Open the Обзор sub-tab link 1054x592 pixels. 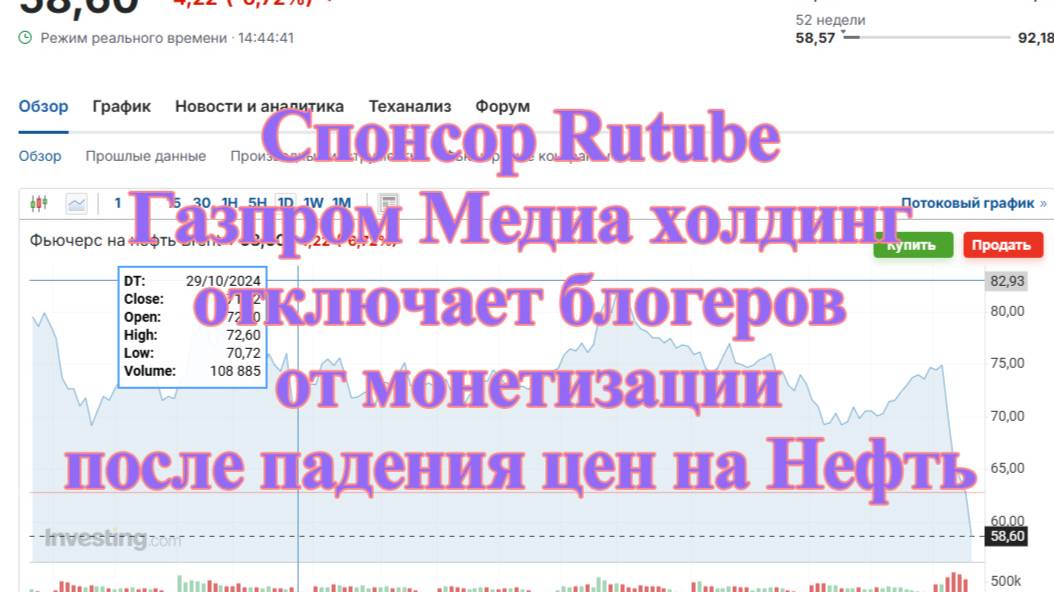40,156
